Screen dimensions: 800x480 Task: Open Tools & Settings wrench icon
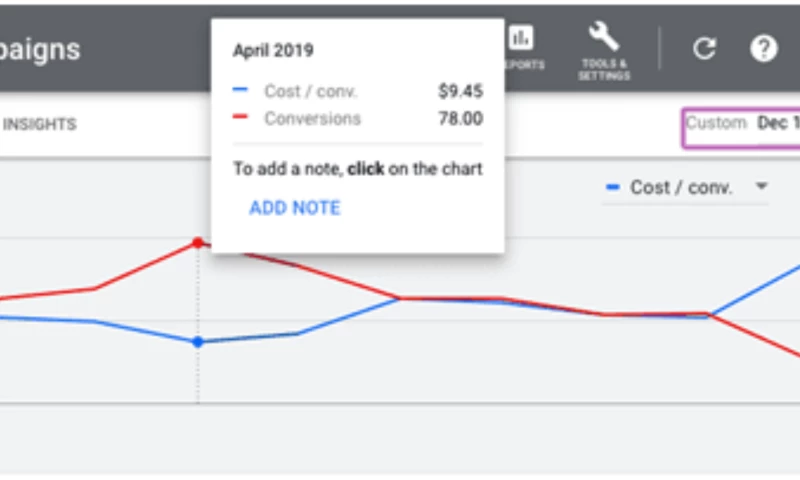click(x=603, y=38)
